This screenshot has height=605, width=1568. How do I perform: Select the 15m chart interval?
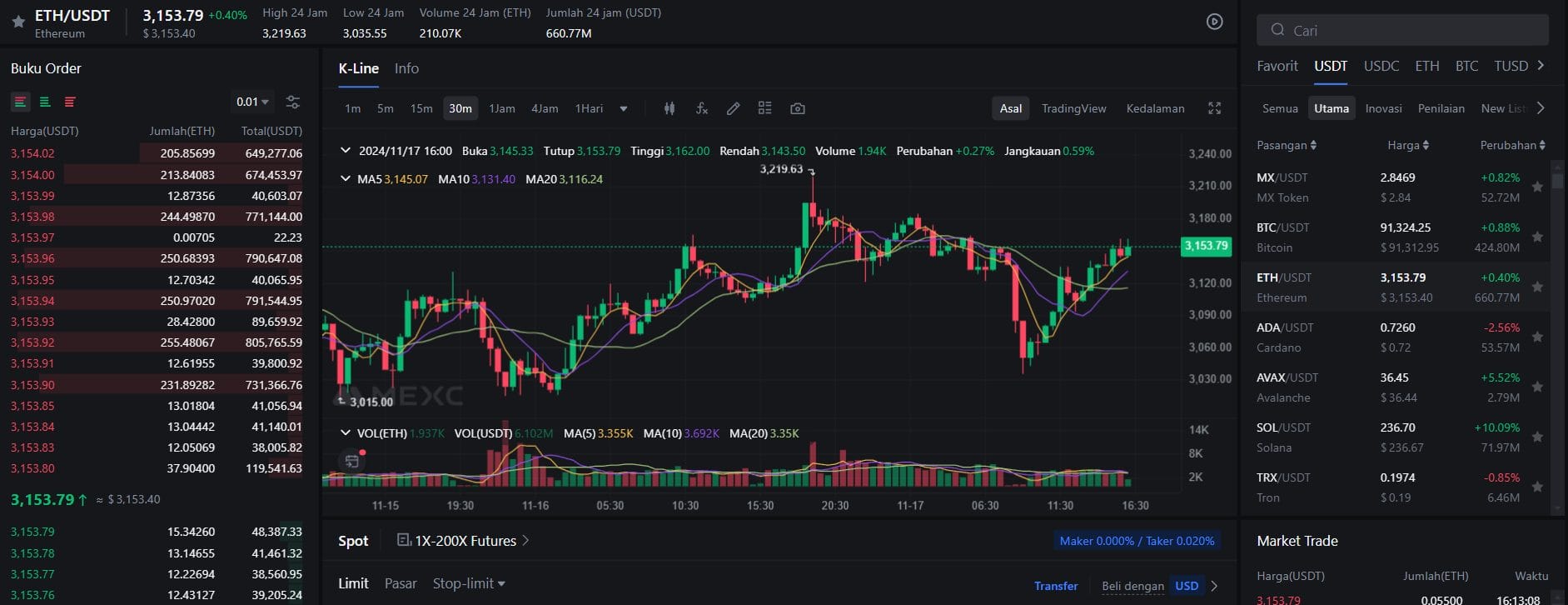coord(421,108)
